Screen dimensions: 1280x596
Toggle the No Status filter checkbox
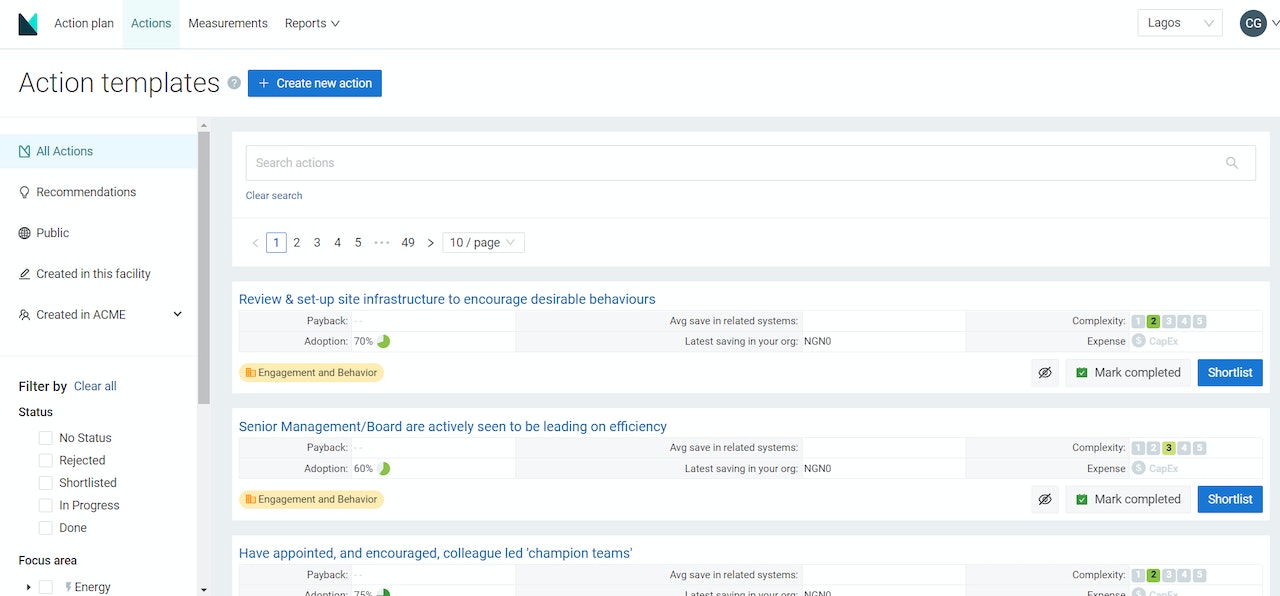coord(45,438)
